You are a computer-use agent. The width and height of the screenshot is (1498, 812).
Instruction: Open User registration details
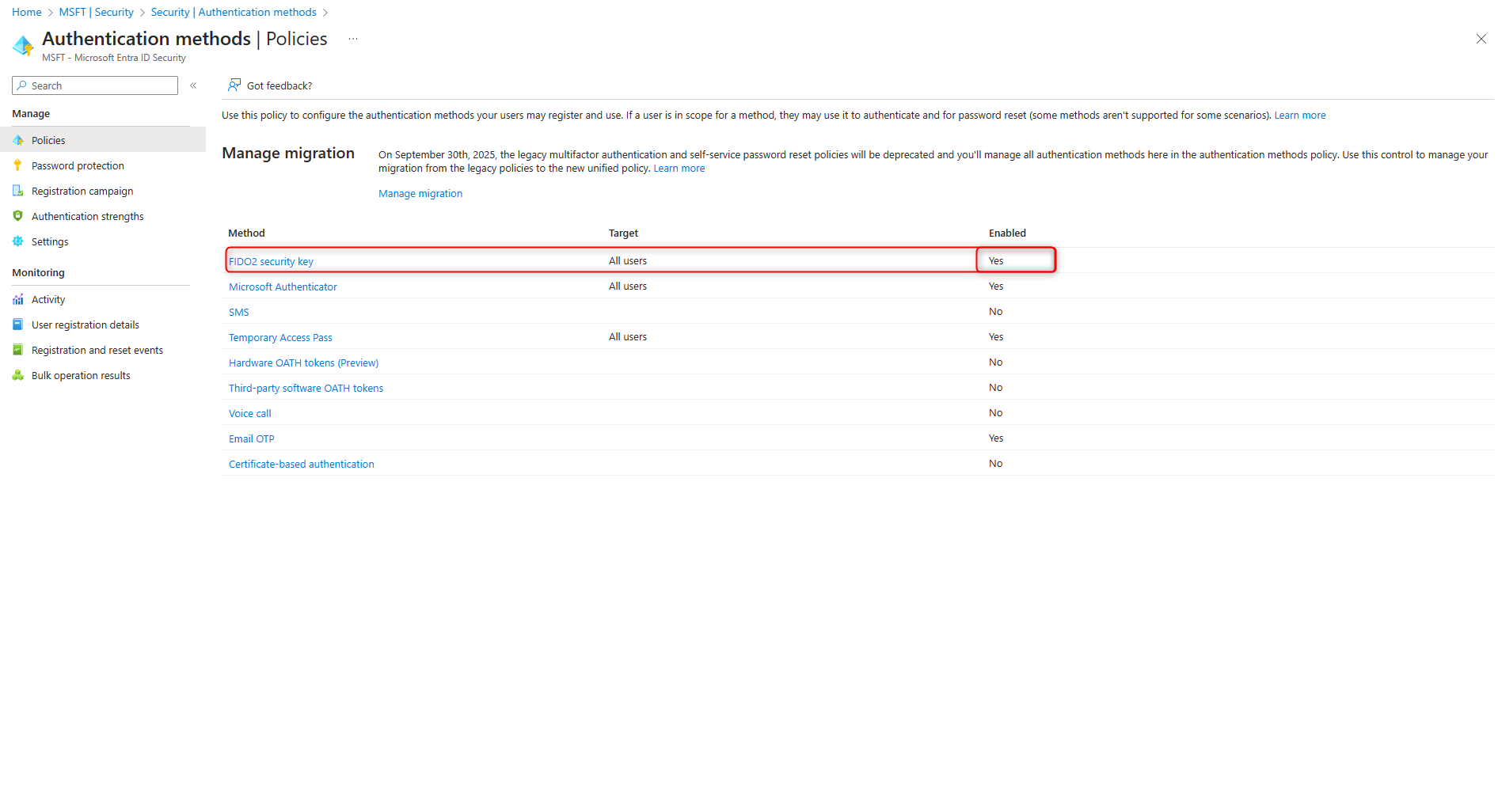coord(85,324)
